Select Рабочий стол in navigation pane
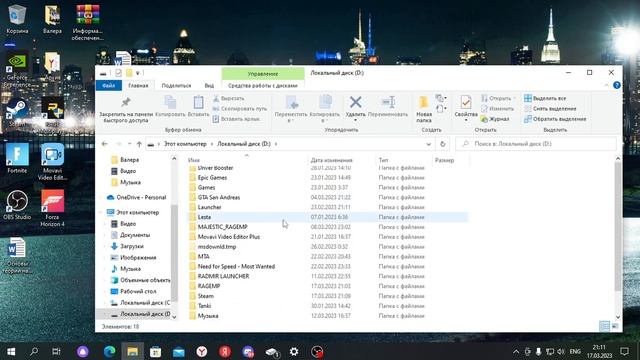This screenshot has height=360, width=640. [138, 291]
